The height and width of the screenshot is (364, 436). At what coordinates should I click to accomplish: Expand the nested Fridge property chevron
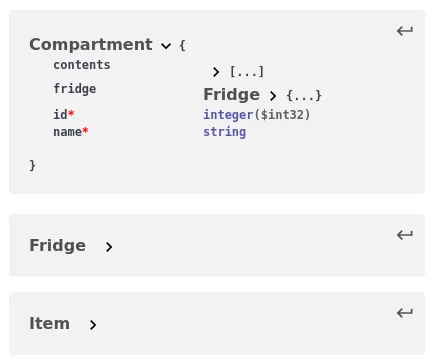273,96
